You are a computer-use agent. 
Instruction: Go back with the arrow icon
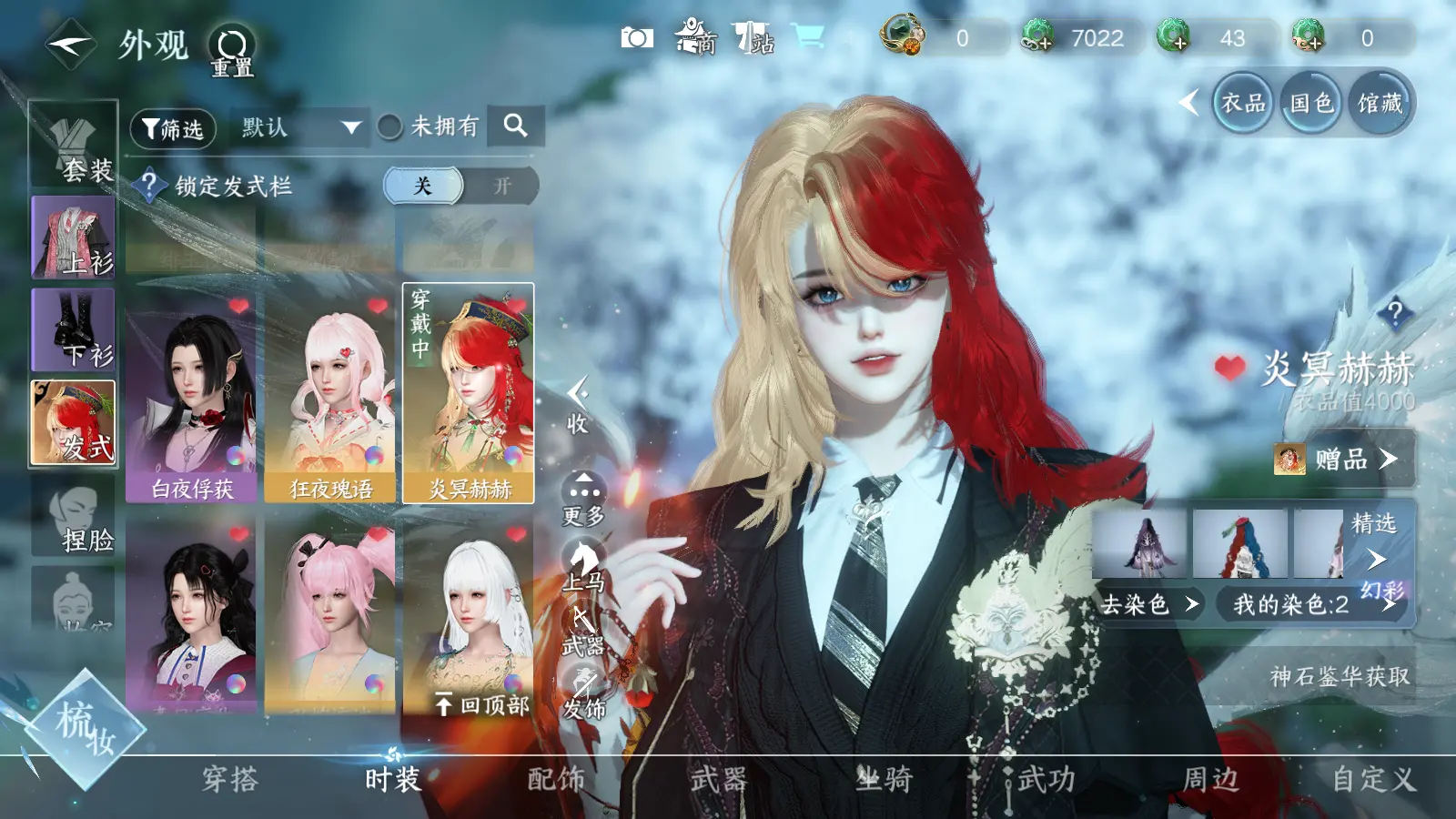(71, 43)
